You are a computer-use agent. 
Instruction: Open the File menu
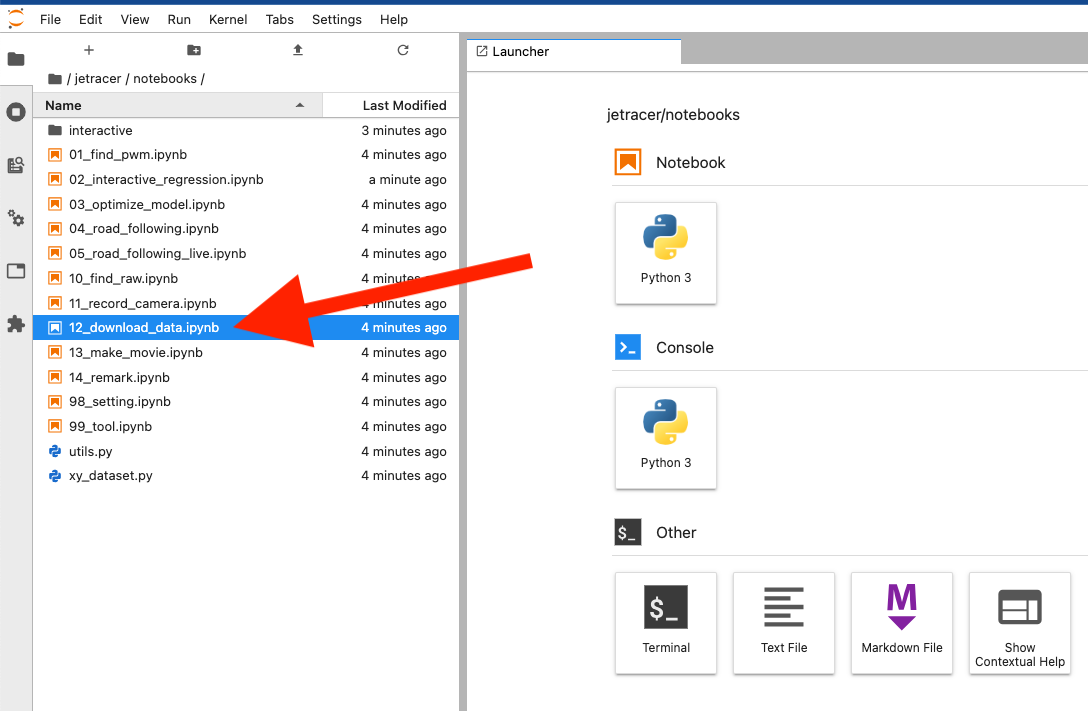[x=50, y=19]
